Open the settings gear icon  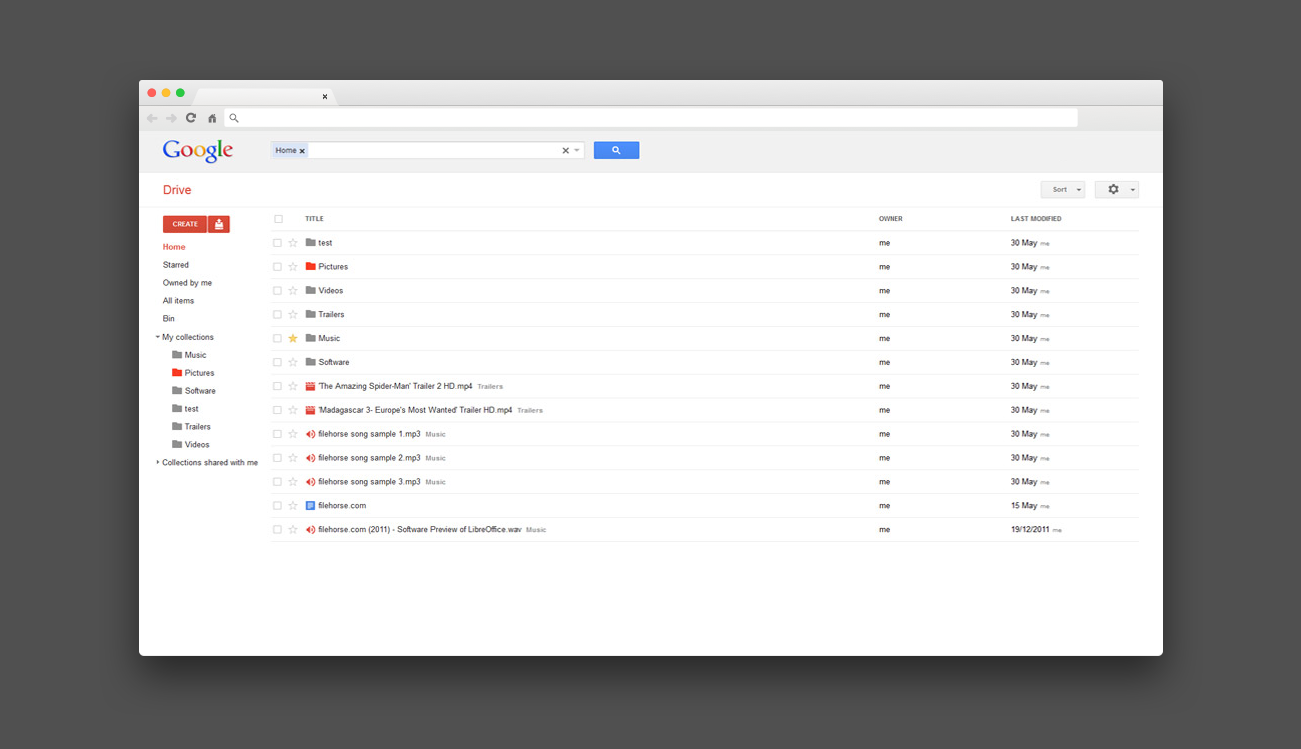tap(1112, 189)
